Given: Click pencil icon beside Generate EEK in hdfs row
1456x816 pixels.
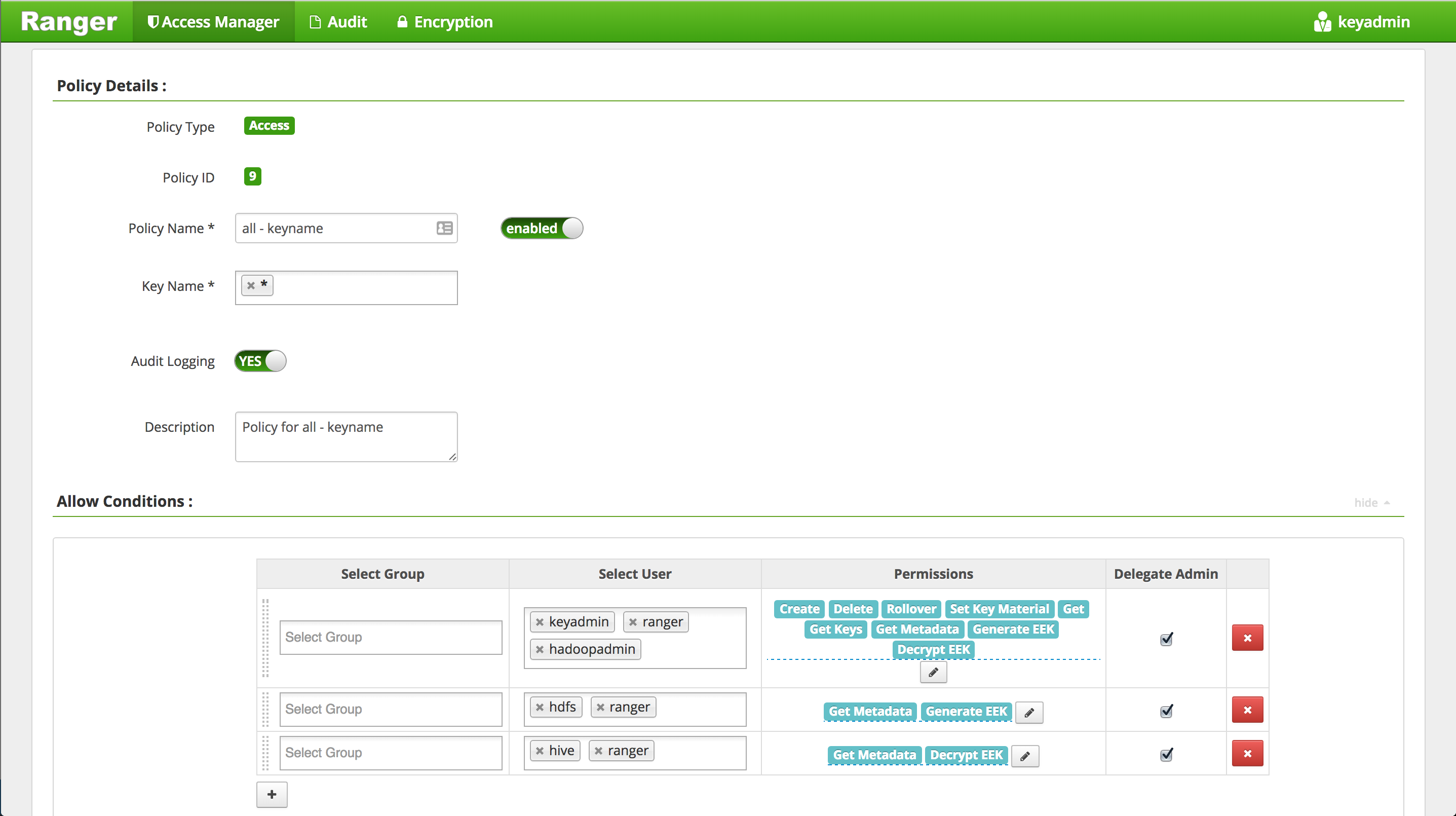Looking at the screenshot, I should (x=1029, y=713).
